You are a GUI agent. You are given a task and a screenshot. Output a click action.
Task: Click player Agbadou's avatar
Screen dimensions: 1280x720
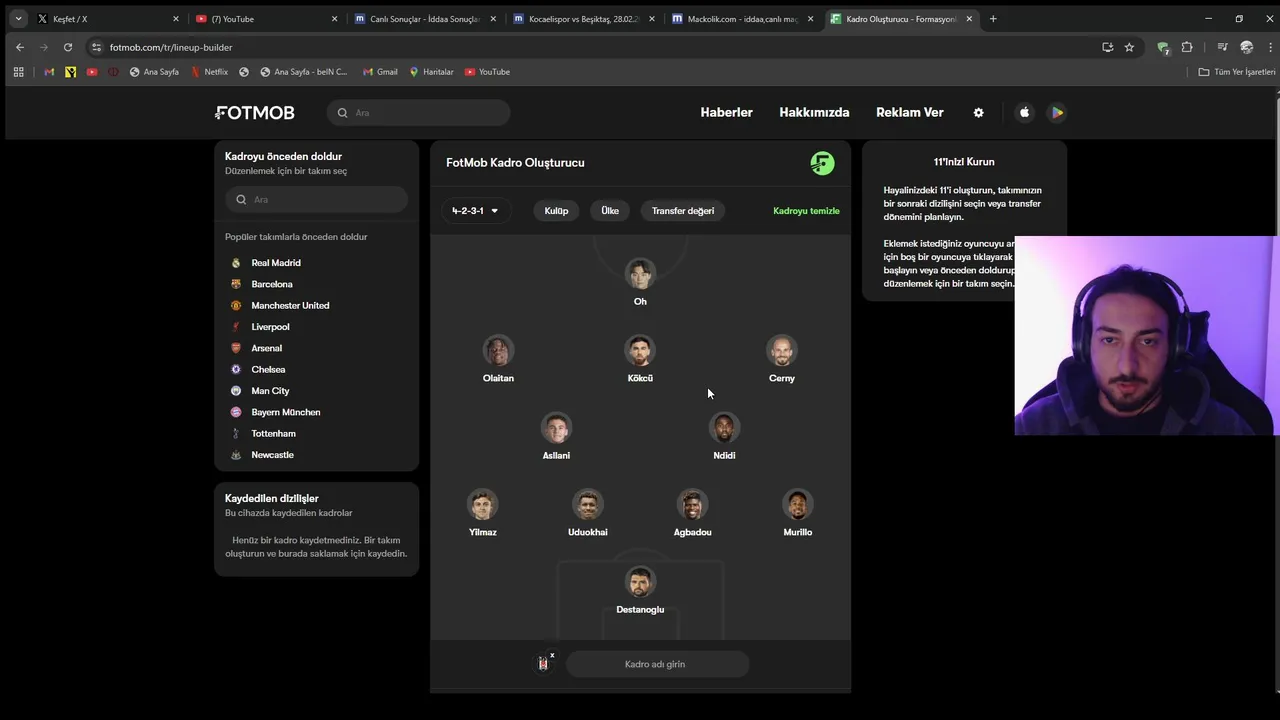(x=692, y=504)
